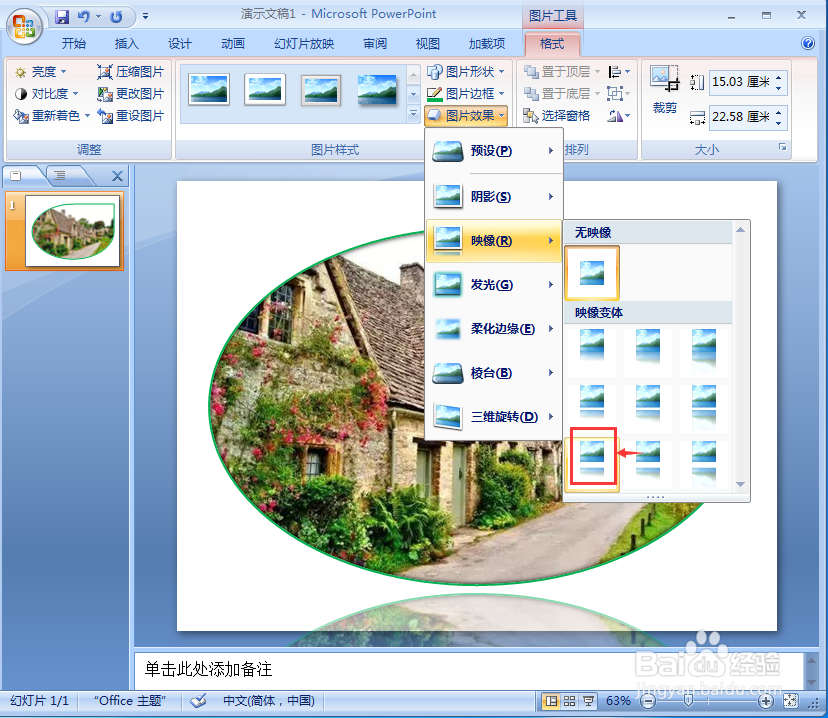Click the height field showing 15.03 厘米

(x=741, y=82)
